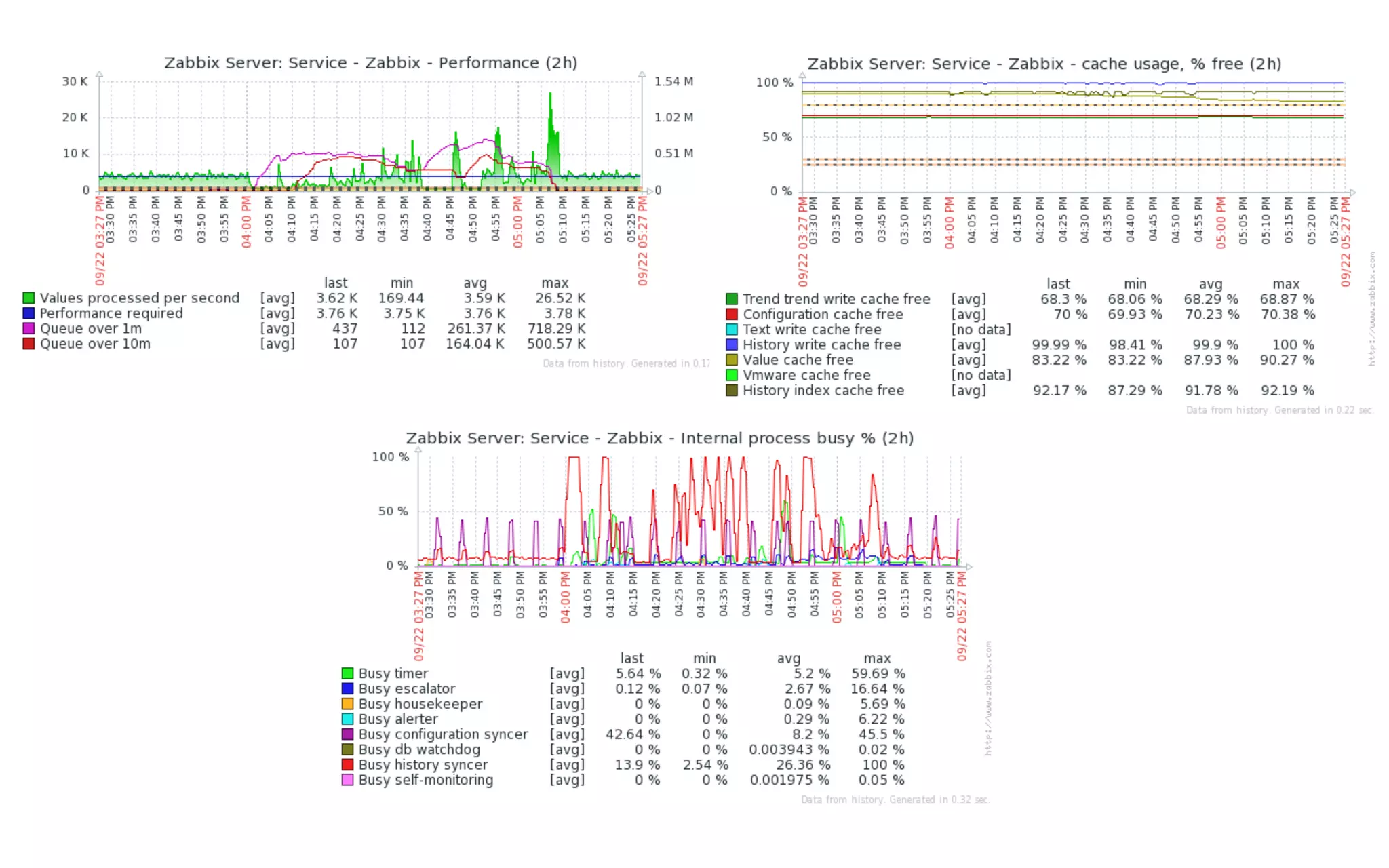Image resolution: width=1389 pixels, height=868 pixels.
Task: Click the orange Busy housekeeper legend swatch
Action: click(x=348, y=704)
